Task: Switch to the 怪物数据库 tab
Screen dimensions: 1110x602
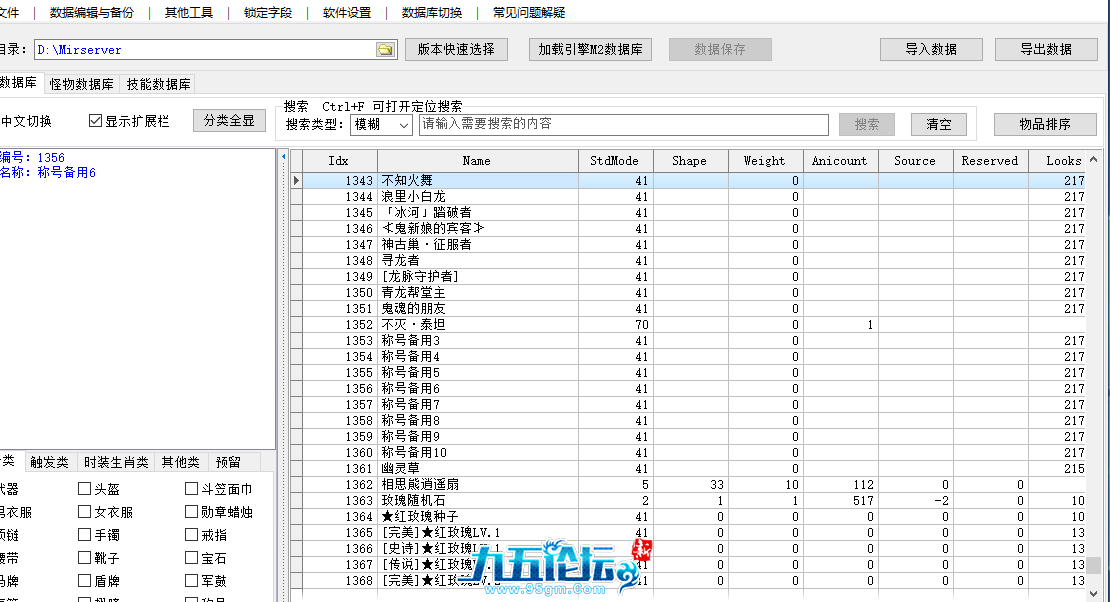Action: pos(81,85)
